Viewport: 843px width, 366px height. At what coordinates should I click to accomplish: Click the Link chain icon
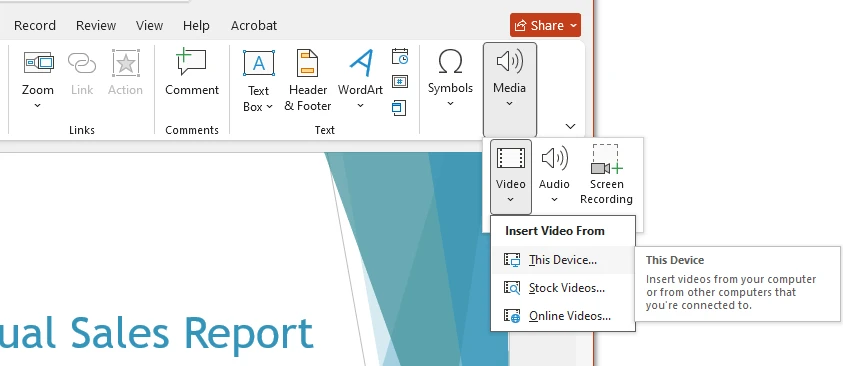point(82,63)
